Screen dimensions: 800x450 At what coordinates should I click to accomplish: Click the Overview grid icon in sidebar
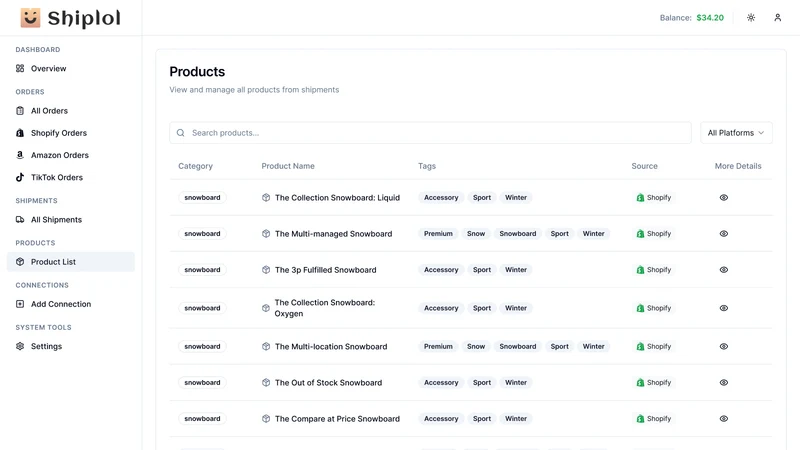click(x=20, y=68)
